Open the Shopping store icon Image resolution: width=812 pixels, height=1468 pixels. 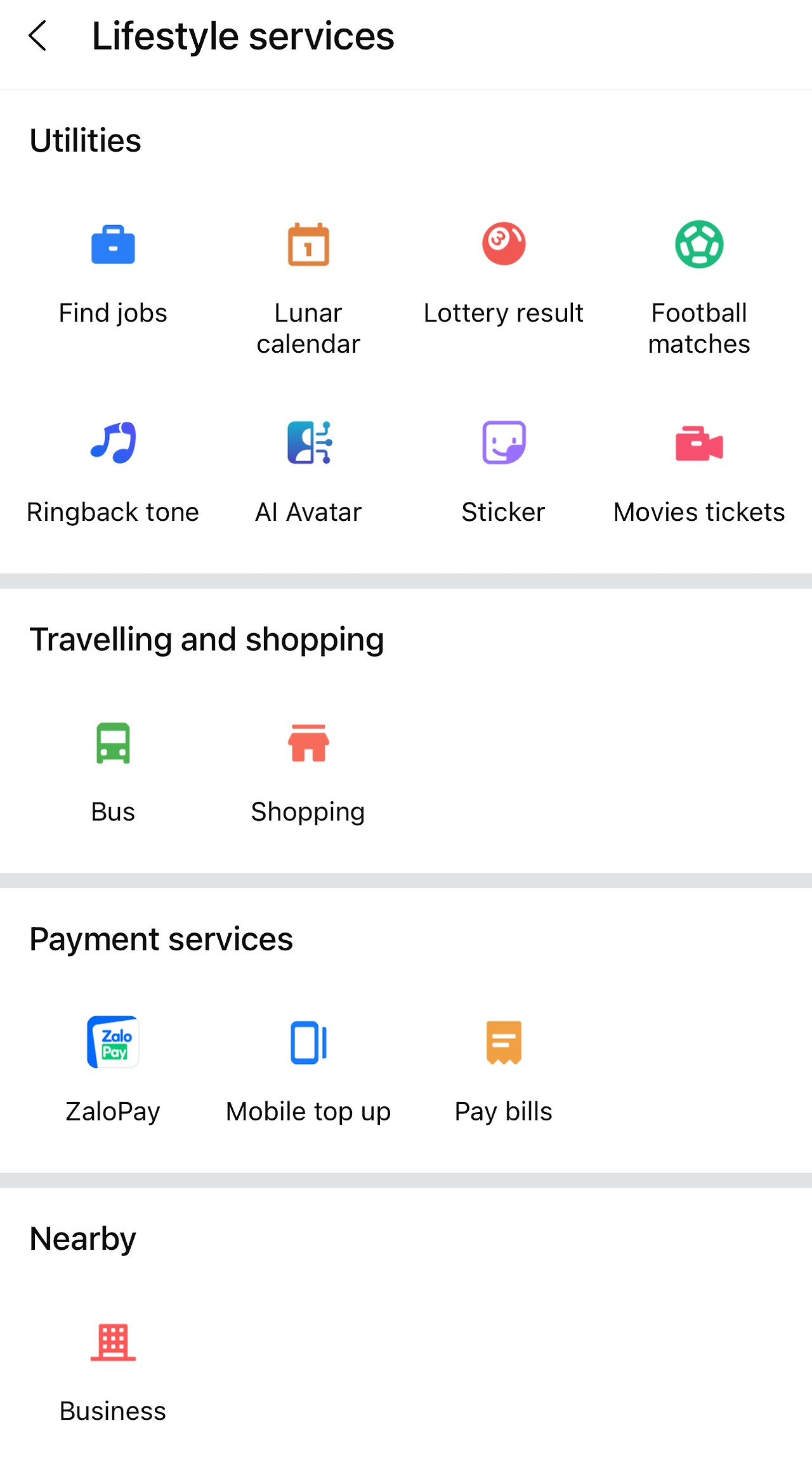308,743
